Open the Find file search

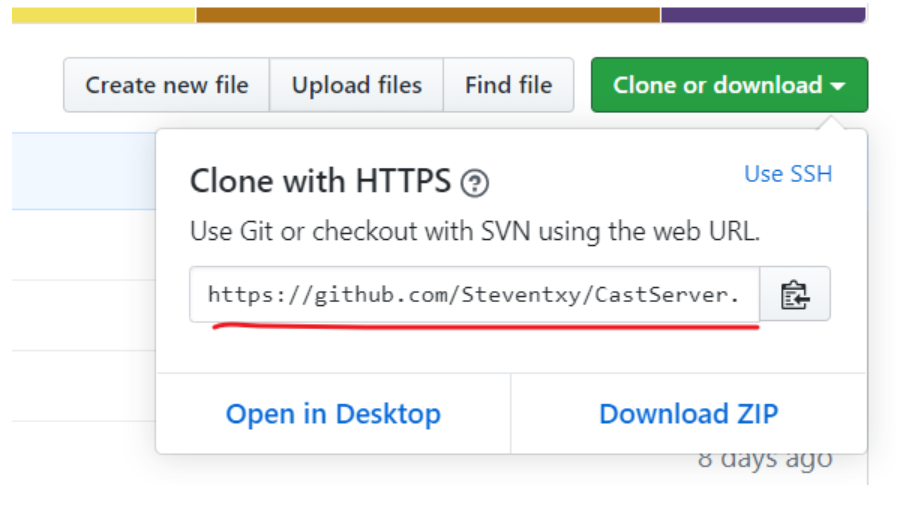click(508, 85)
